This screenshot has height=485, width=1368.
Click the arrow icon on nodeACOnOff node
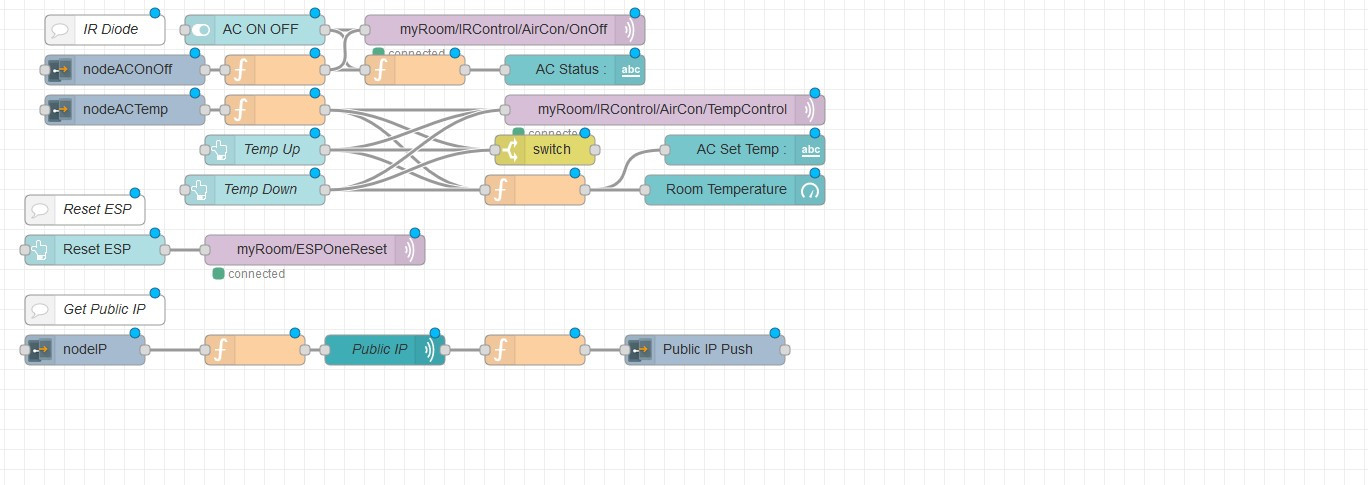click(x=60, y=70)
